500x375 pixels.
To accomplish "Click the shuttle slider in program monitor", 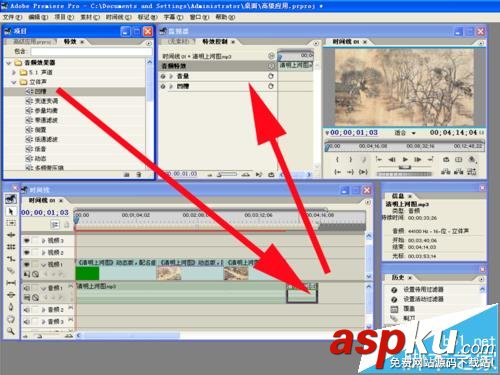I will click(x=405, y=167).
